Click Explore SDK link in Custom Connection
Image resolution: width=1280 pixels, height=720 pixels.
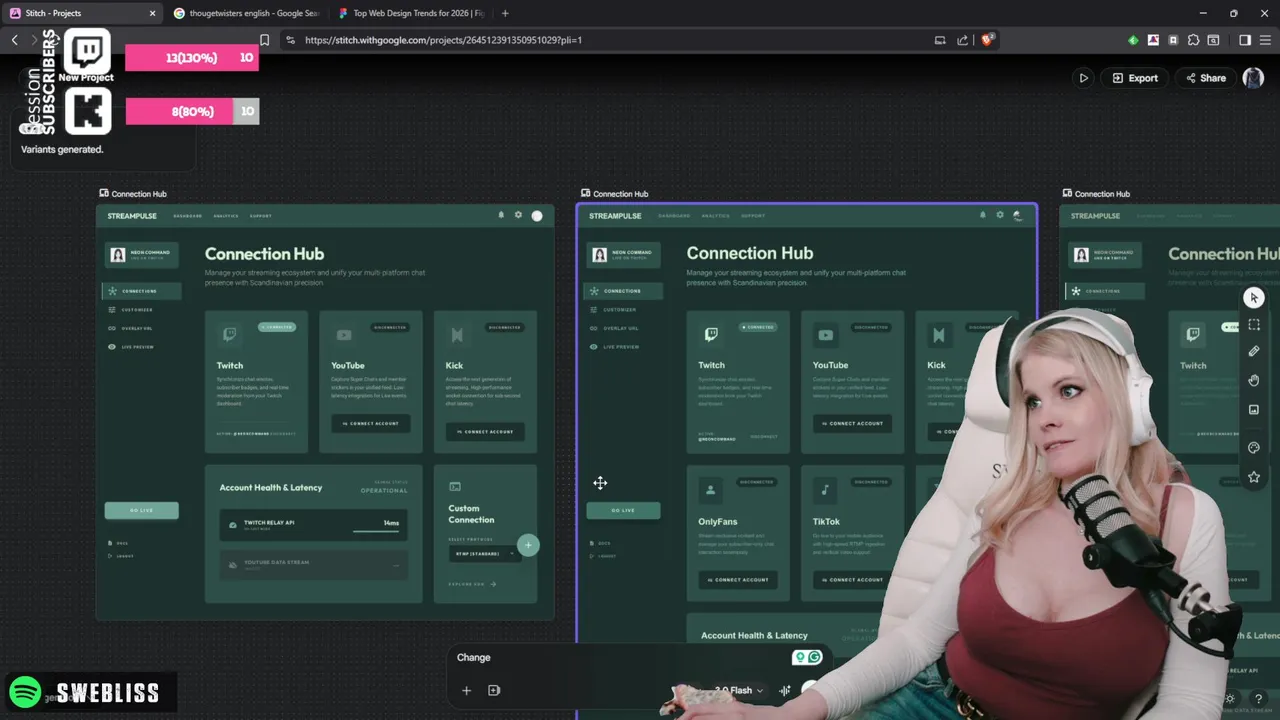click(x=472, y=584)
